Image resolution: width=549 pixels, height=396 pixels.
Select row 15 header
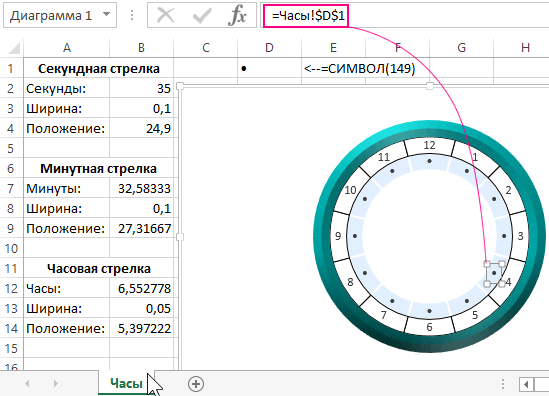(x=11, y=348)
